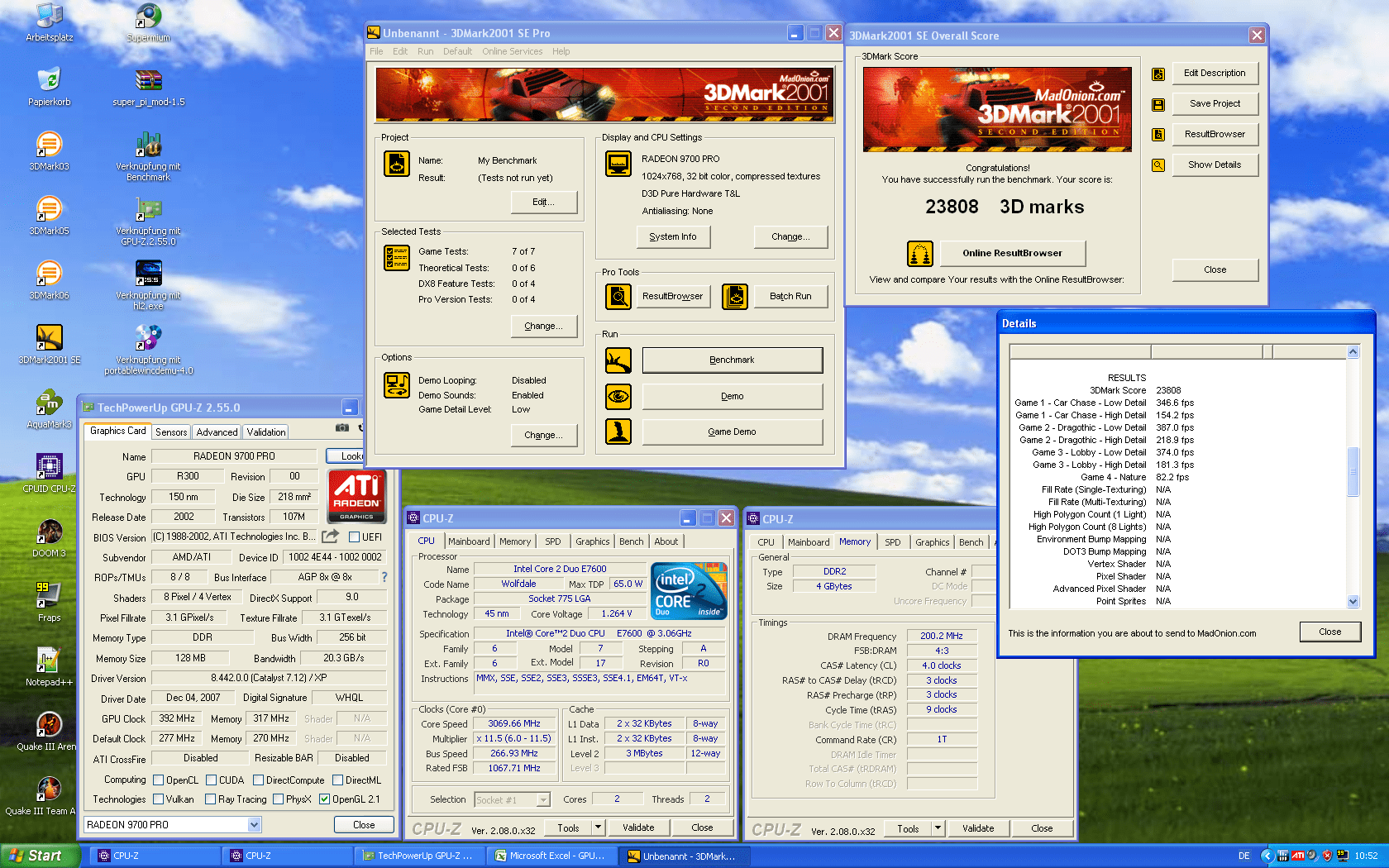Select the 3DMark05 desktop shortcut

pyautogui.click(x=49, y=216)
